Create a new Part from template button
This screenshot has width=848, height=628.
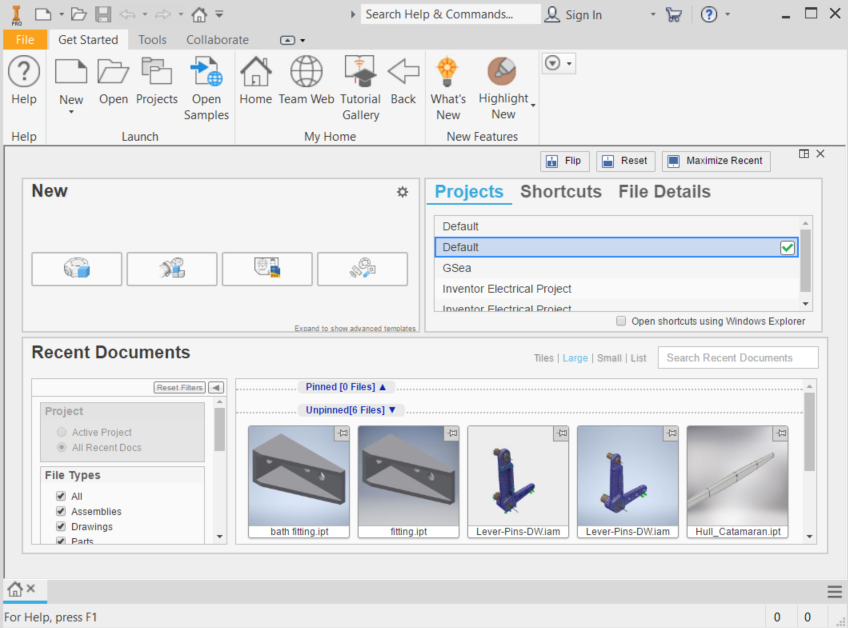click(77, 269)
